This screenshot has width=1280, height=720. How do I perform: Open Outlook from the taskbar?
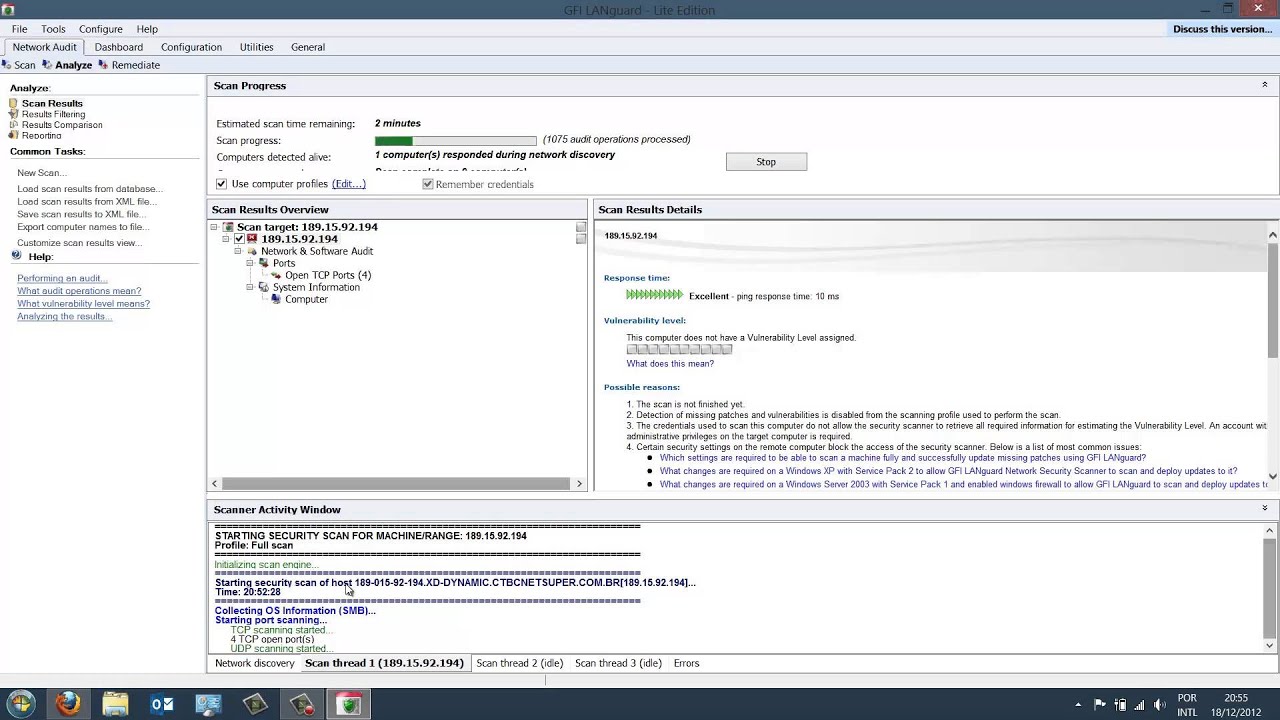[x=162, y=704]
